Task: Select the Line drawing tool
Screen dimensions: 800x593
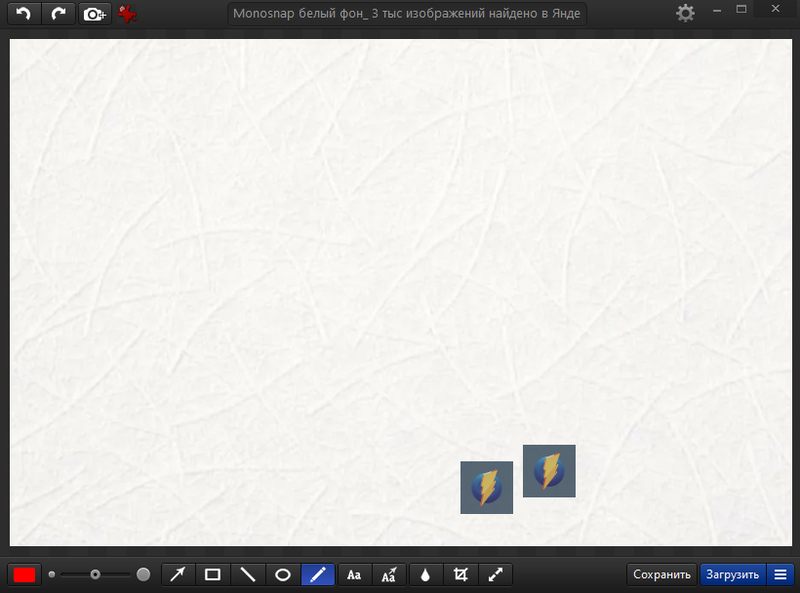Action: (248, 575)
